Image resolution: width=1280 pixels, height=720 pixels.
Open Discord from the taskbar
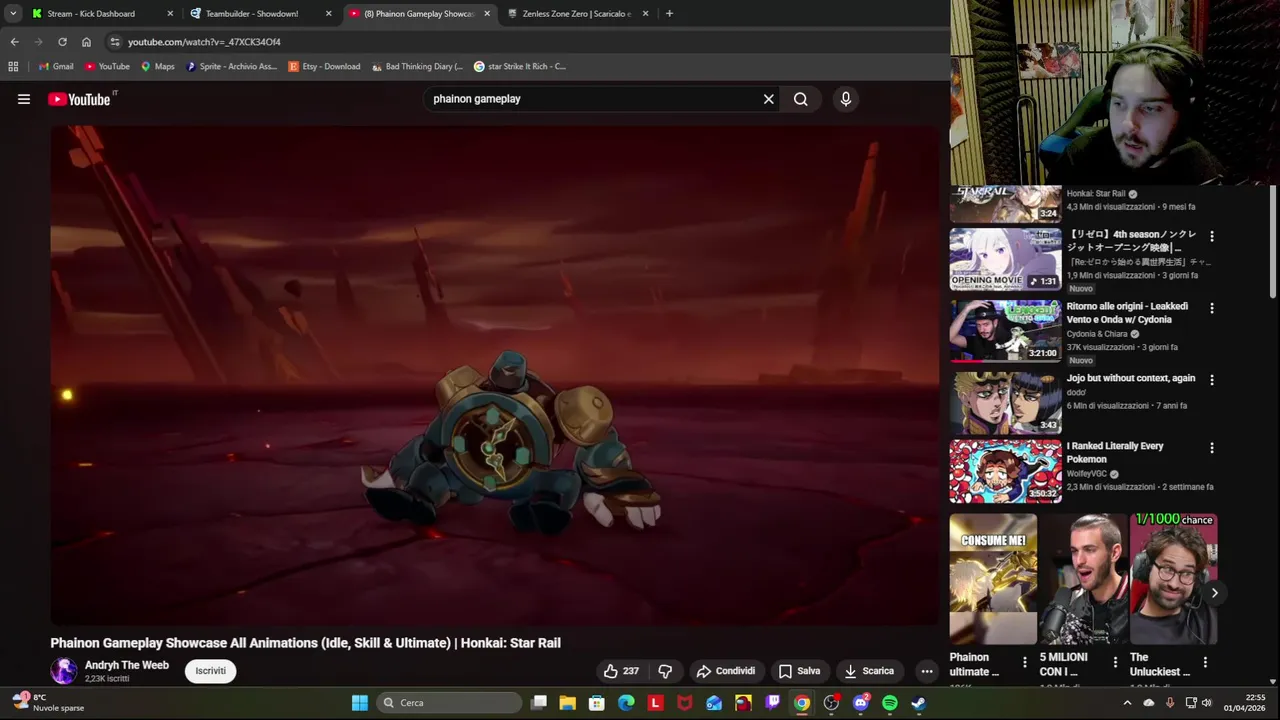861,703
